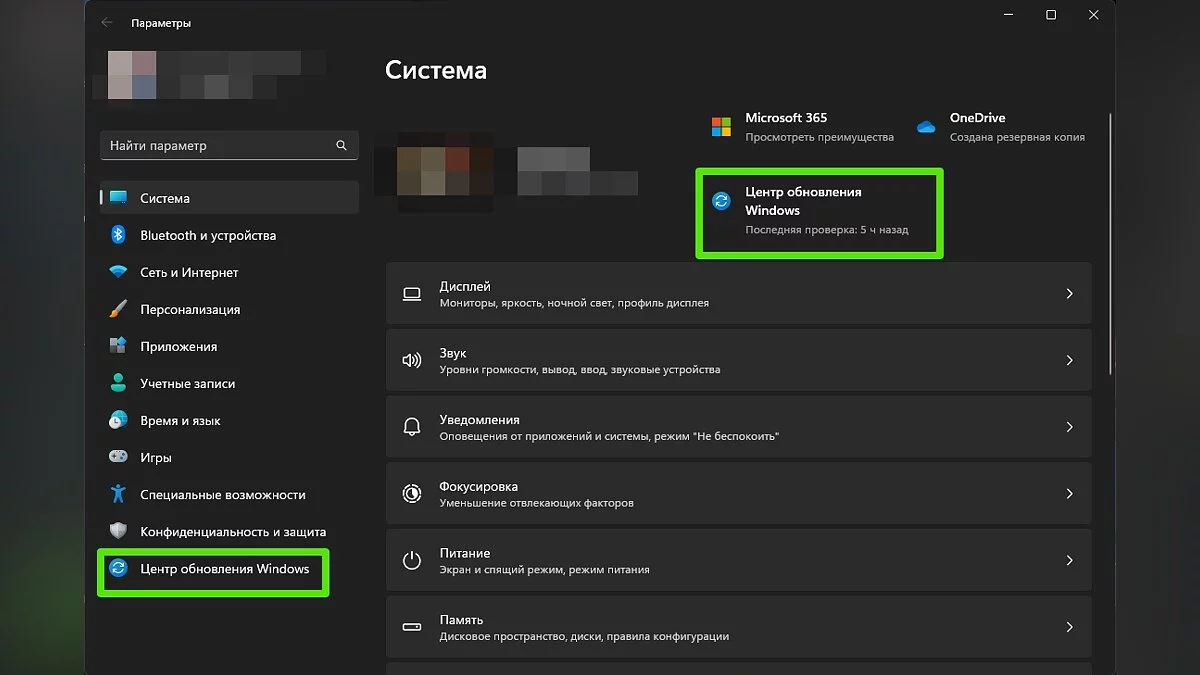Click the search magnifier icon

click(342, 146)
